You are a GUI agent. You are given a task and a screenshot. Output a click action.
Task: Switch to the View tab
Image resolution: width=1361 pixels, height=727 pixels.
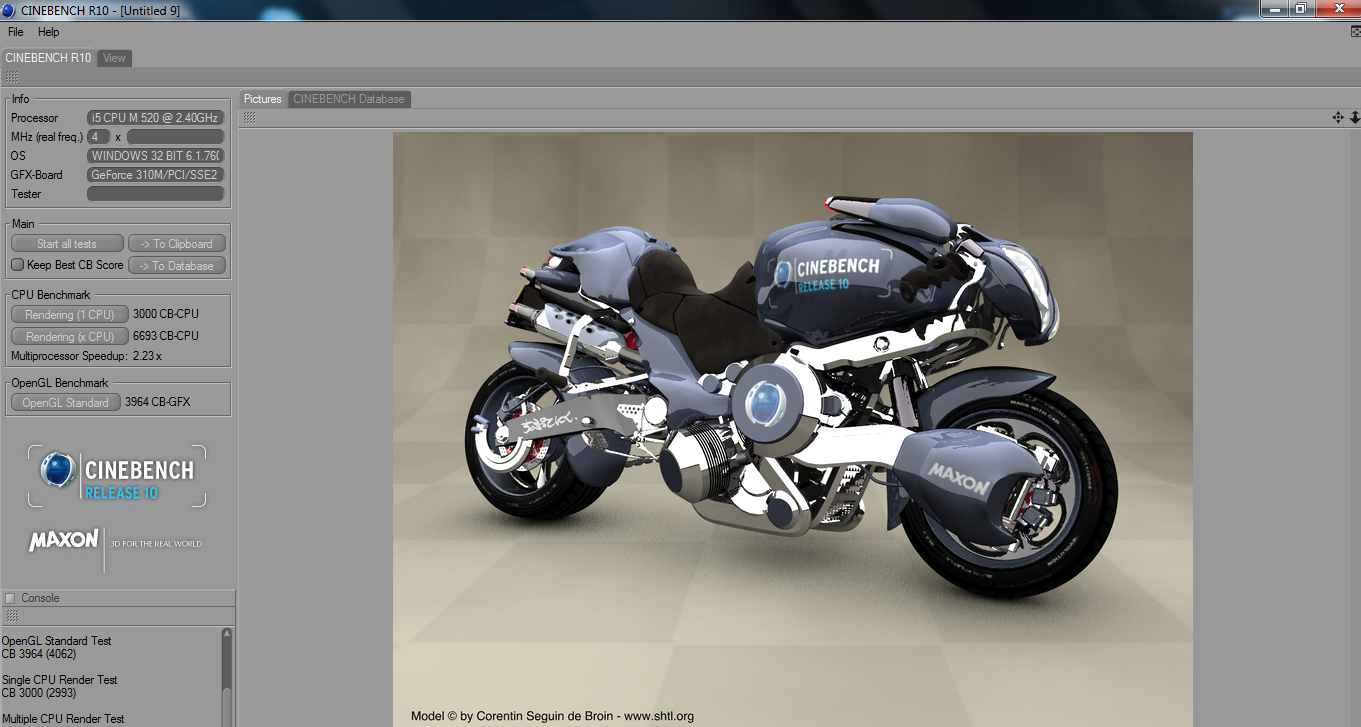tap(115, 58)
